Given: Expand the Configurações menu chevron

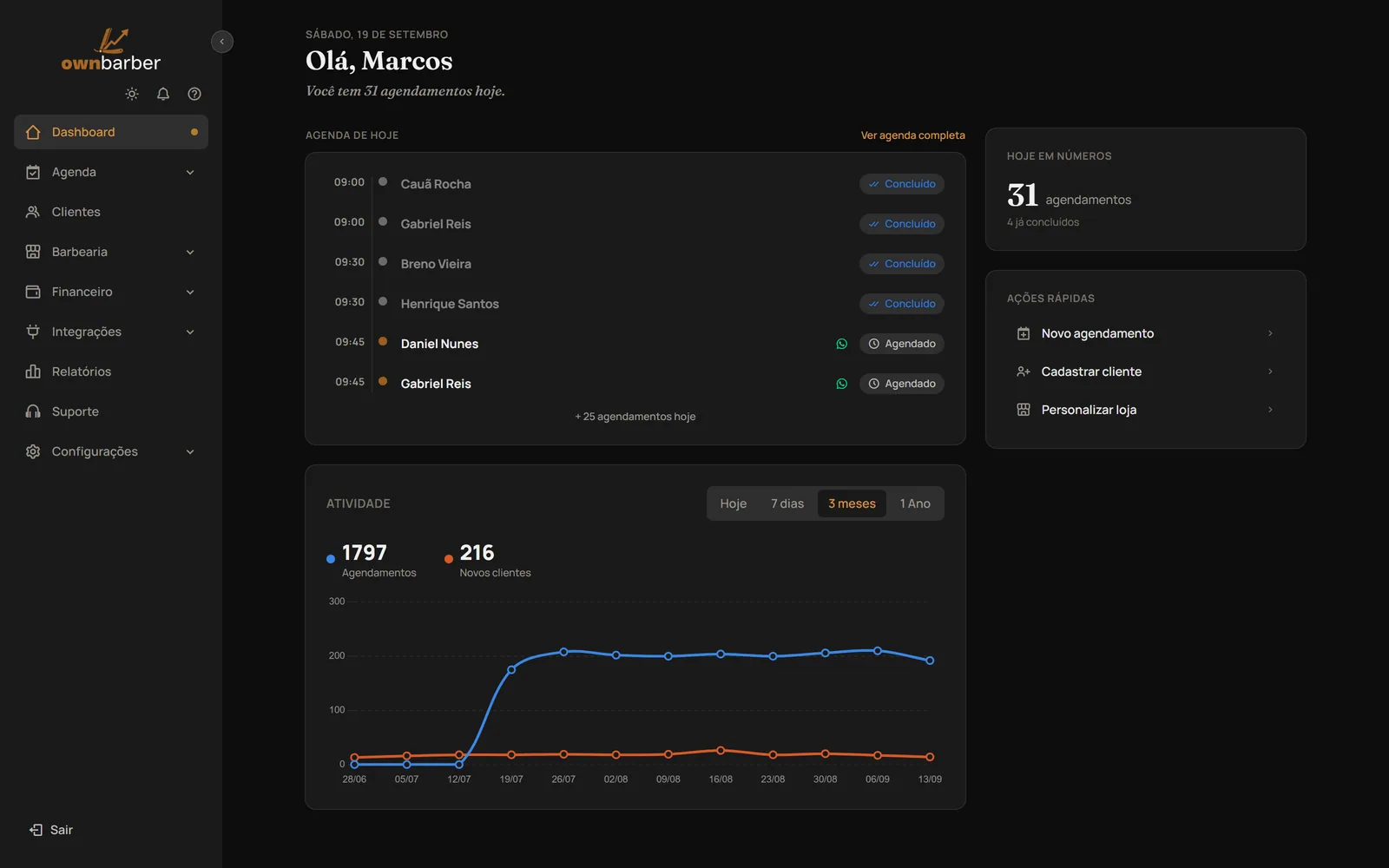Looking at the screenshot, I should coord(190,451).
